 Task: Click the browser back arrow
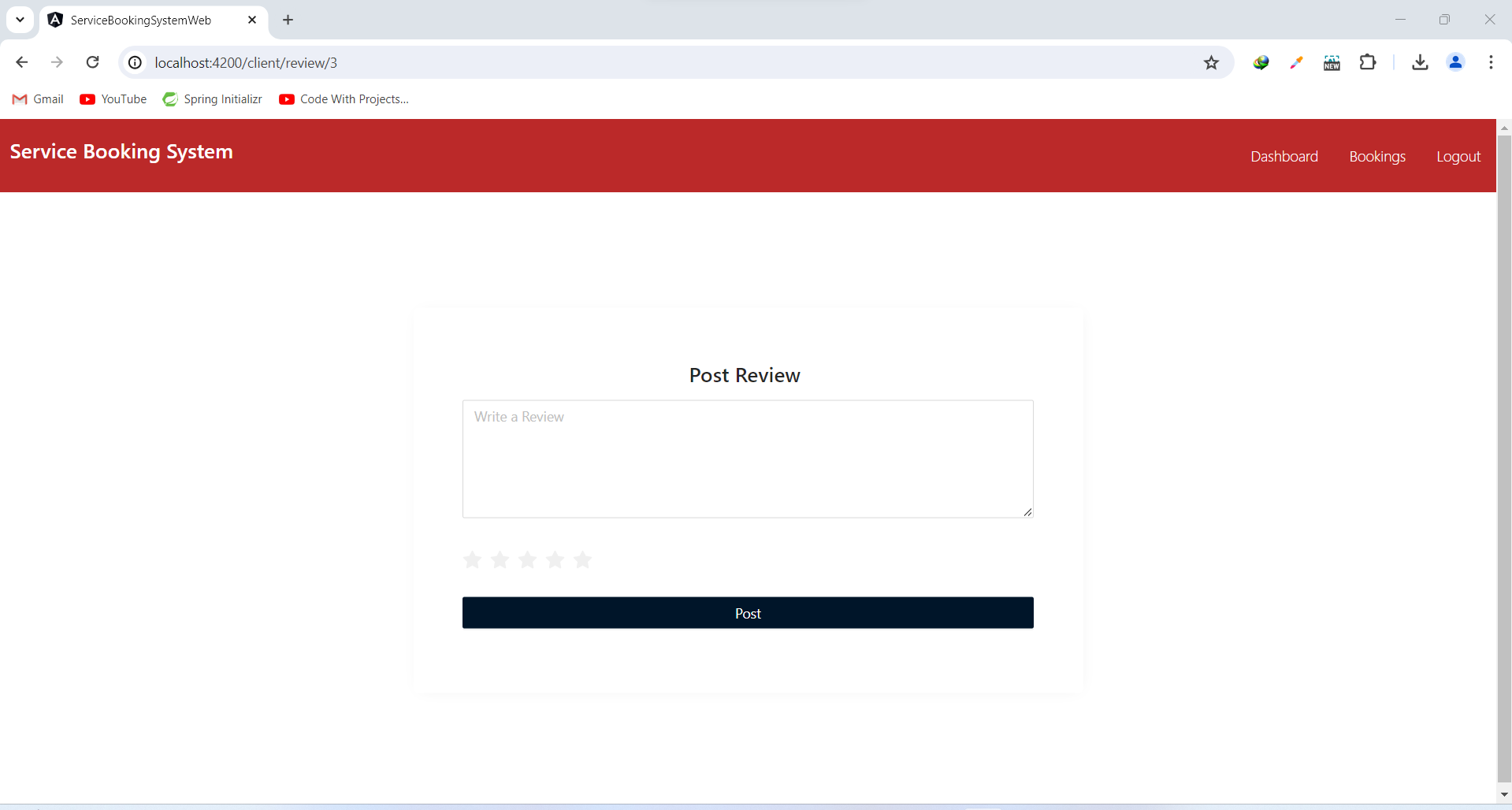pyautogui.click(x=21, y=62)
